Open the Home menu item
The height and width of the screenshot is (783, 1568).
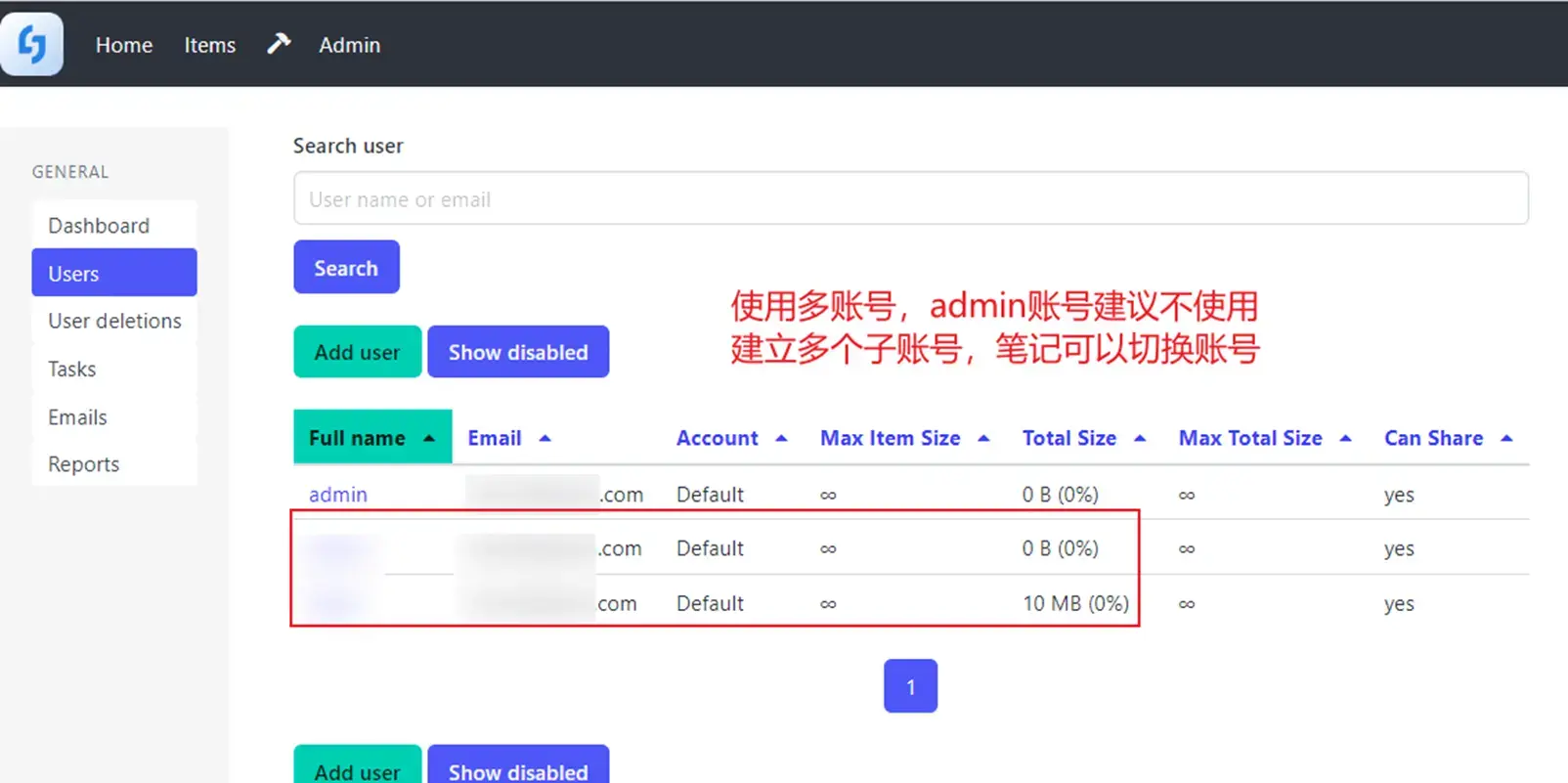(124, 45)
